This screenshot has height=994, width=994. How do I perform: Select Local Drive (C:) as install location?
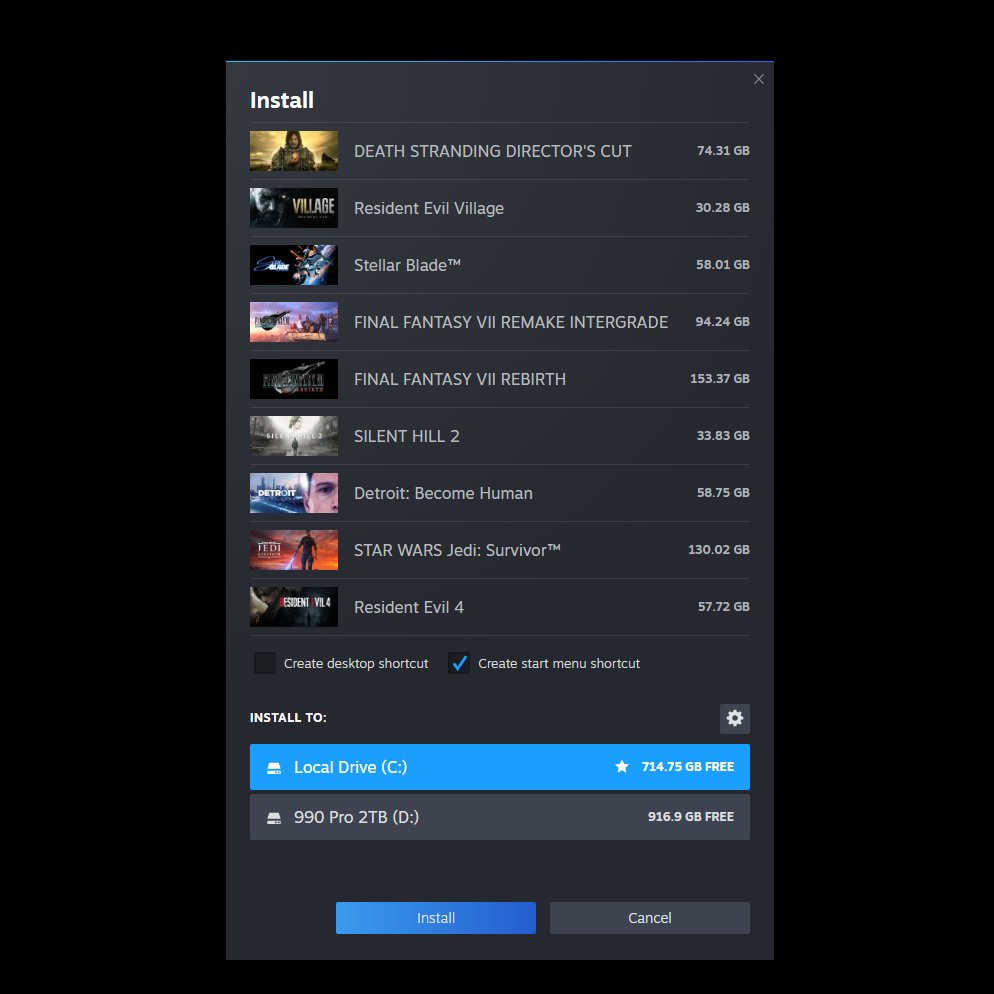(500, 767)
